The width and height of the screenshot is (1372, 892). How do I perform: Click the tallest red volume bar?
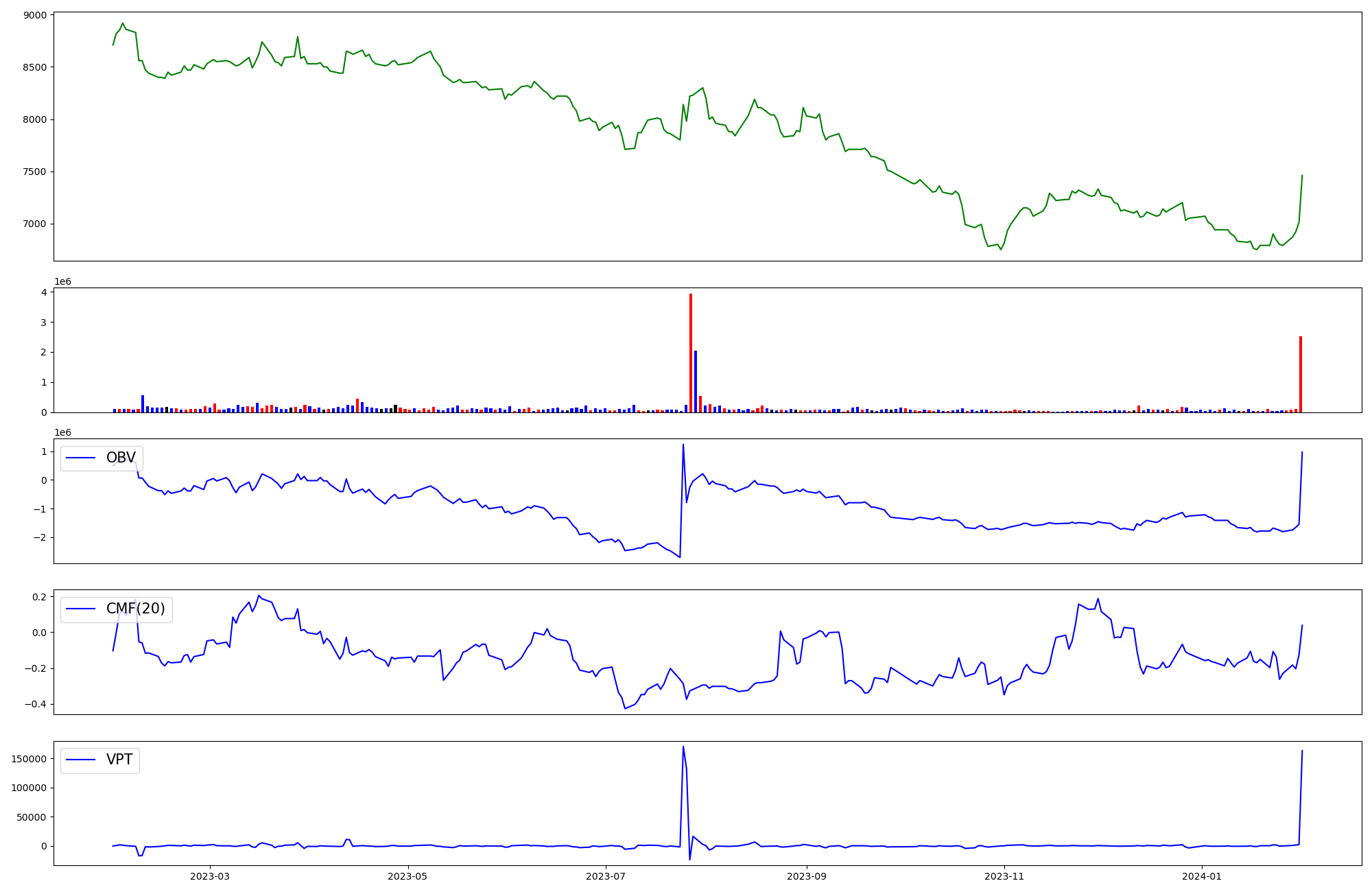[691, 353]
